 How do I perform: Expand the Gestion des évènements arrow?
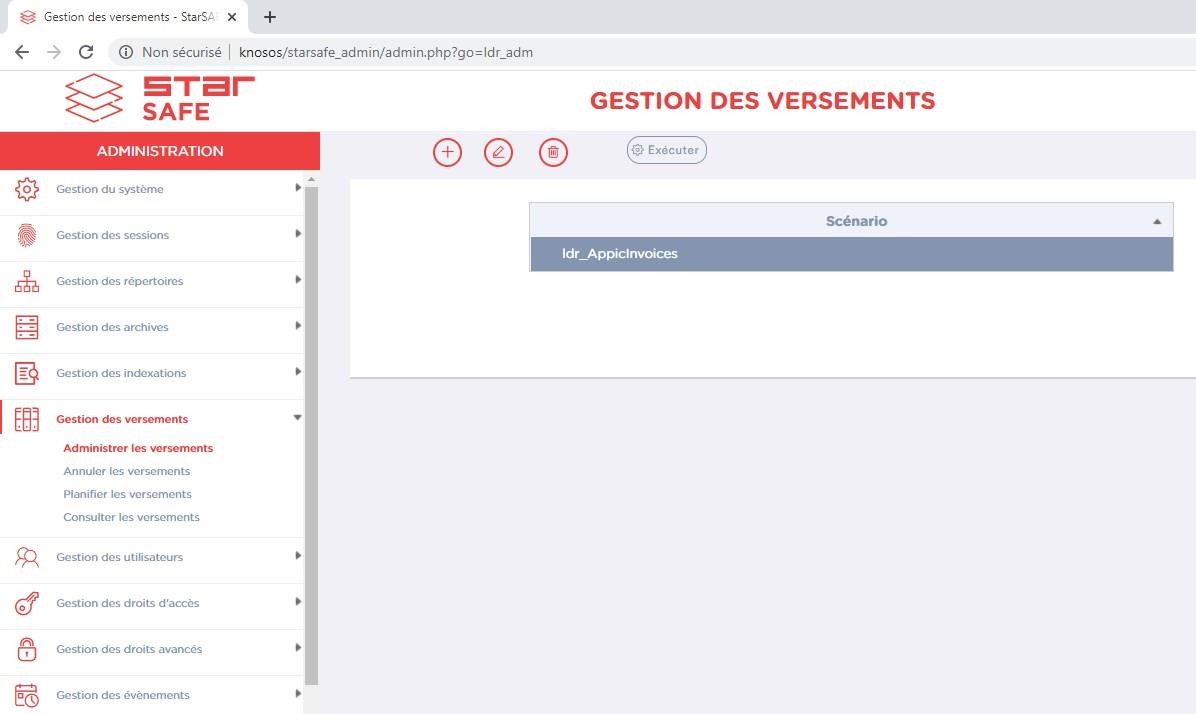point(297,694)
